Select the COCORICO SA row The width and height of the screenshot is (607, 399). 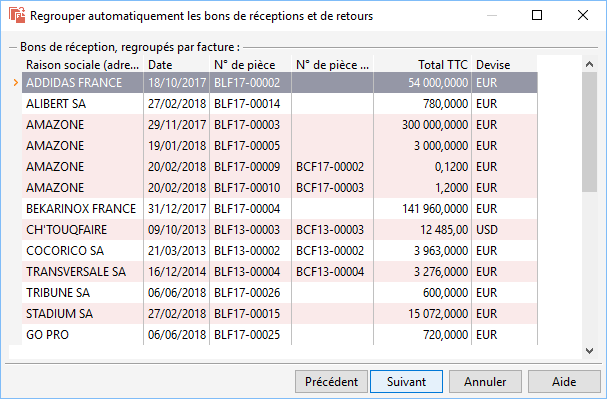click(279, 250)
